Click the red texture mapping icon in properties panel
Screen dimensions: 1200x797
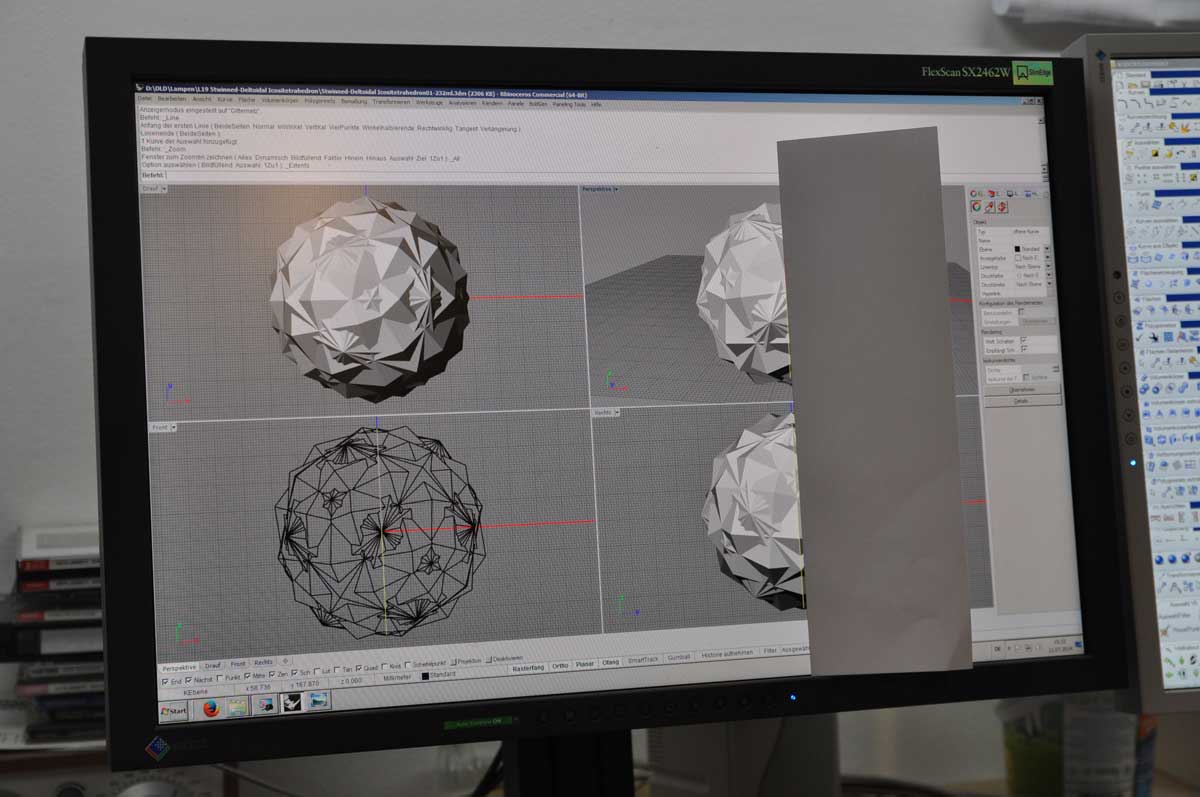click(1002, 207)
